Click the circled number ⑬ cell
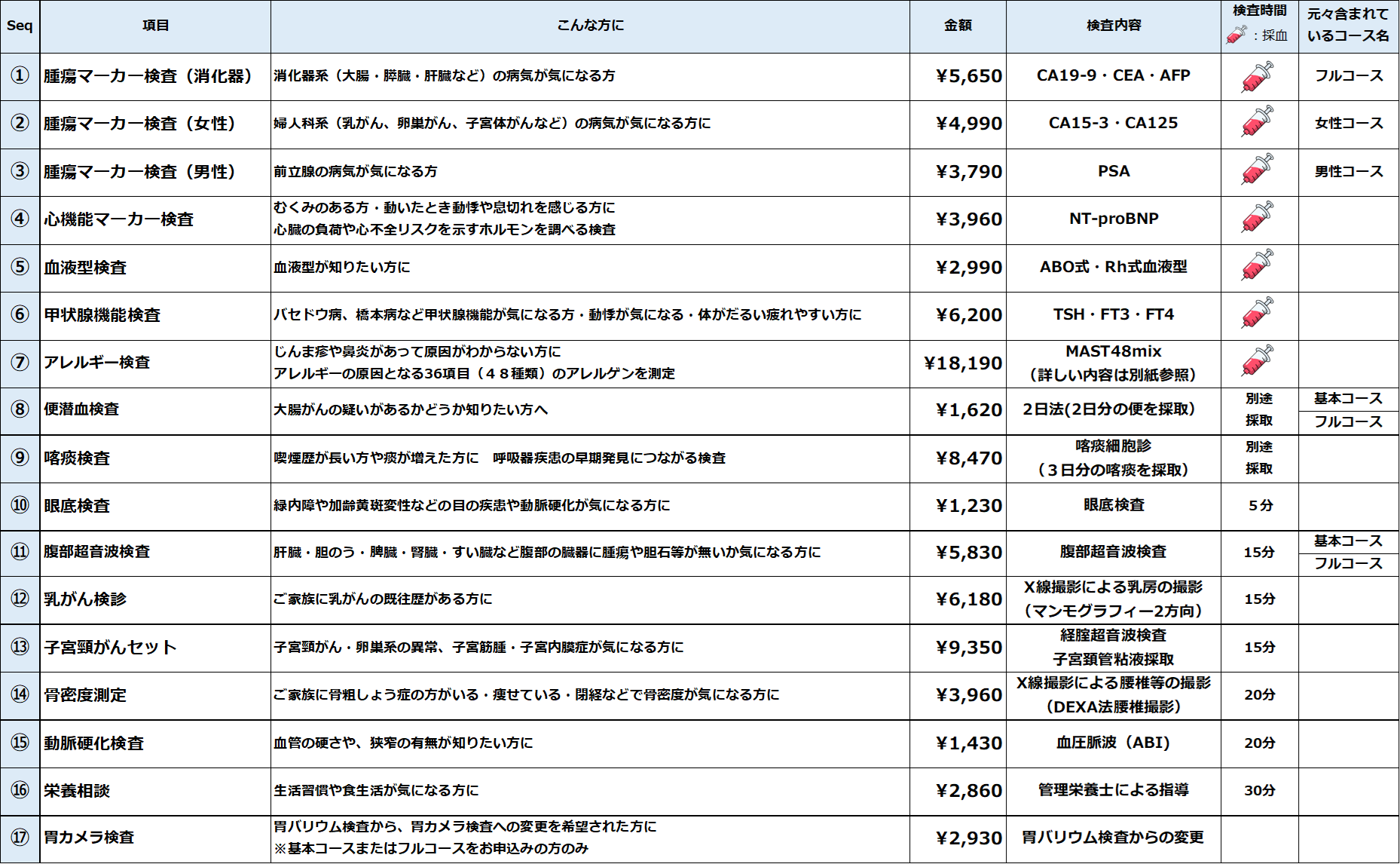 (20, 648)
